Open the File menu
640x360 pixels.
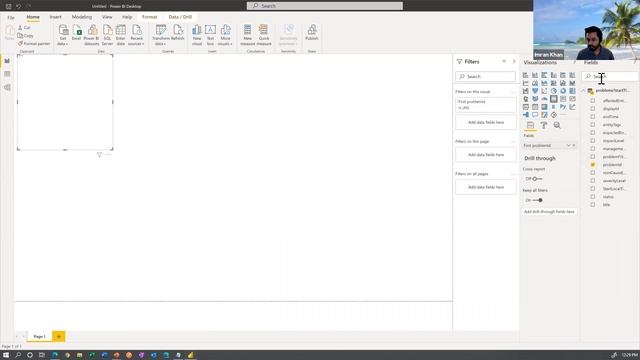click(11, 18)
